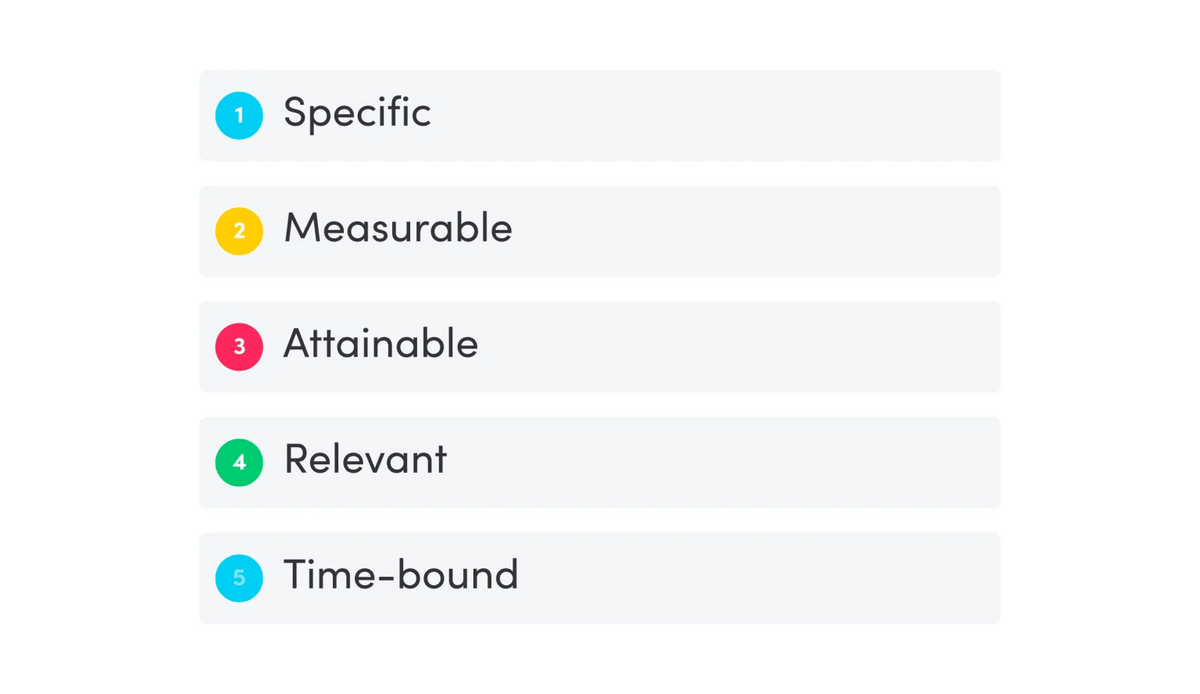Image resolution: width=1200 pixels, height=694 pixels.
Task: Pick the pink-red circle beside Attainable
Action: 239,346
